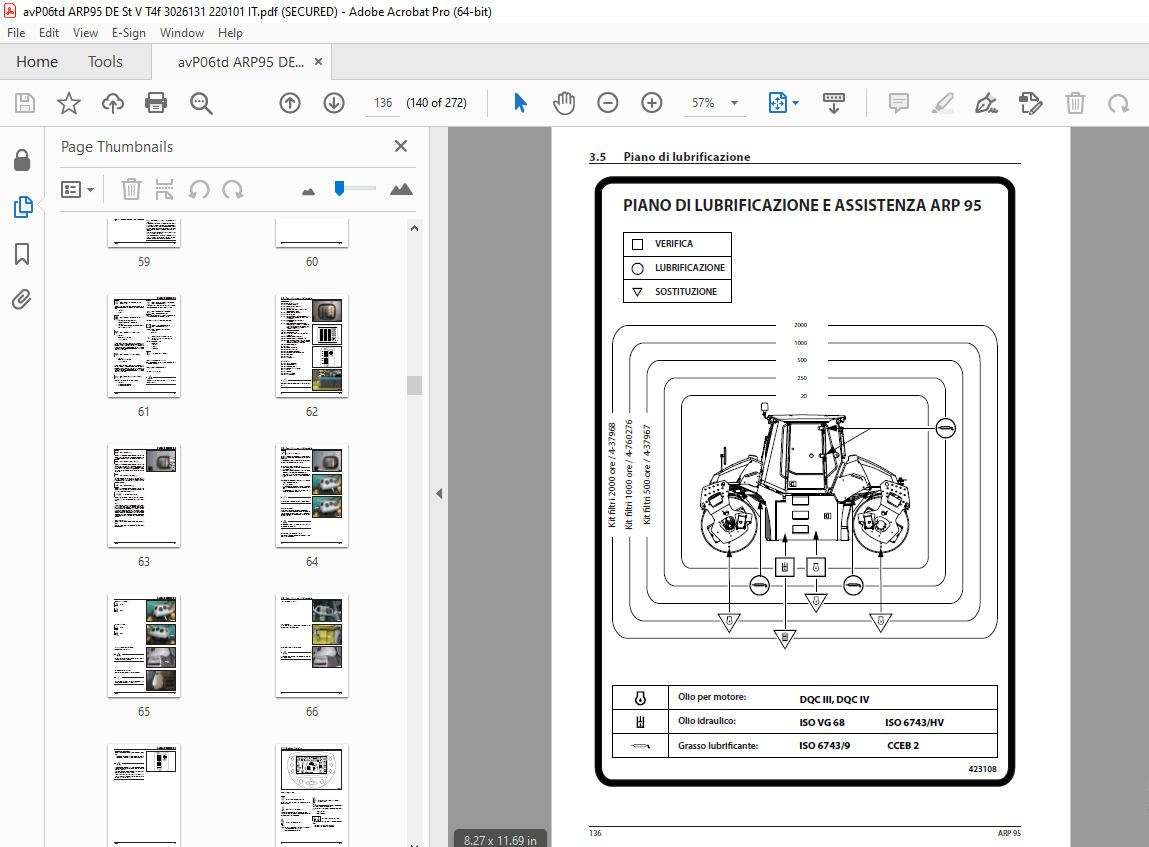Print the document with the printer icon

click(156, 103)
